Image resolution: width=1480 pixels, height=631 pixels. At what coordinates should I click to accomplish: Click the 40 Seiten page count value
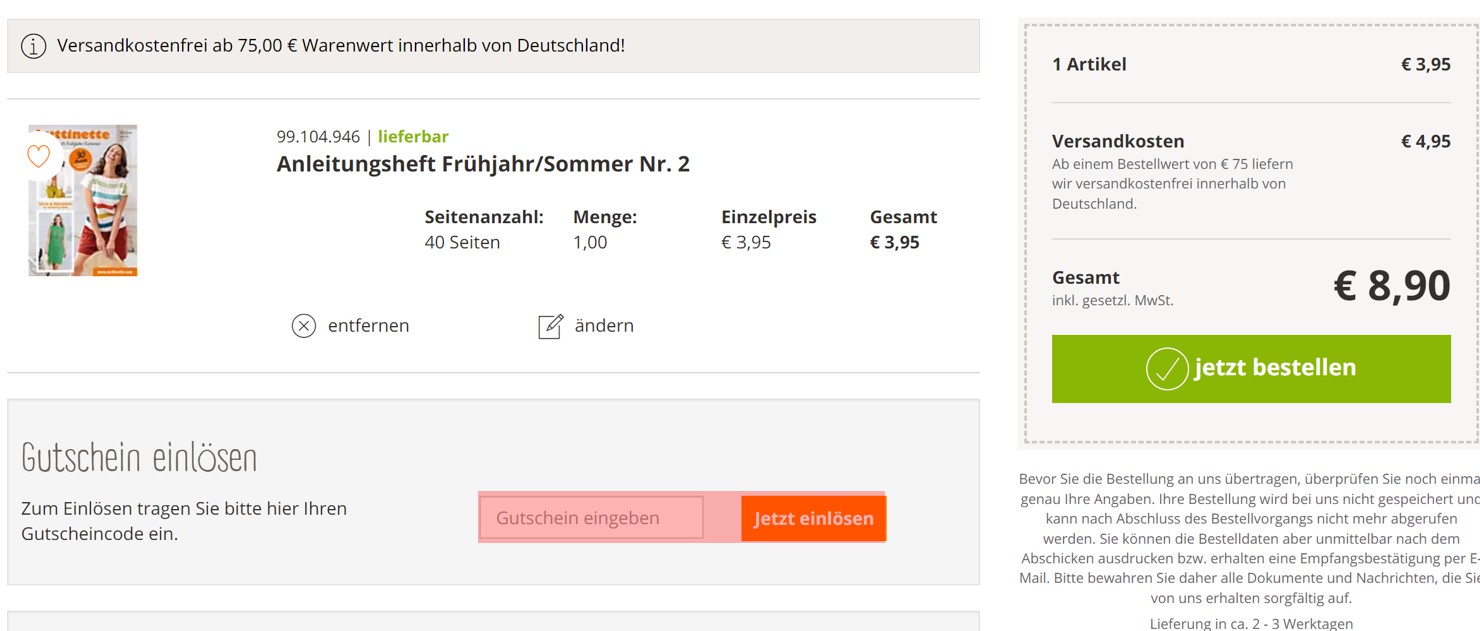(x=462, y=242)
